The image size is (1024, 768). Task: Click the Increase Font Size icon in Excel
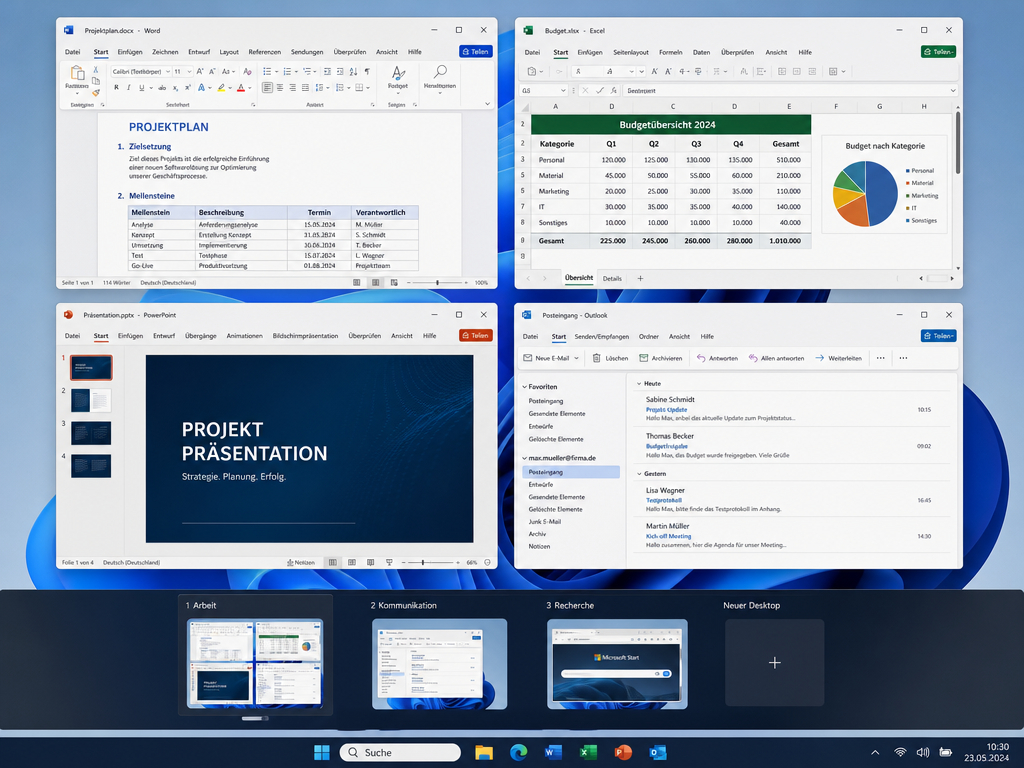(x=654, y=71)
